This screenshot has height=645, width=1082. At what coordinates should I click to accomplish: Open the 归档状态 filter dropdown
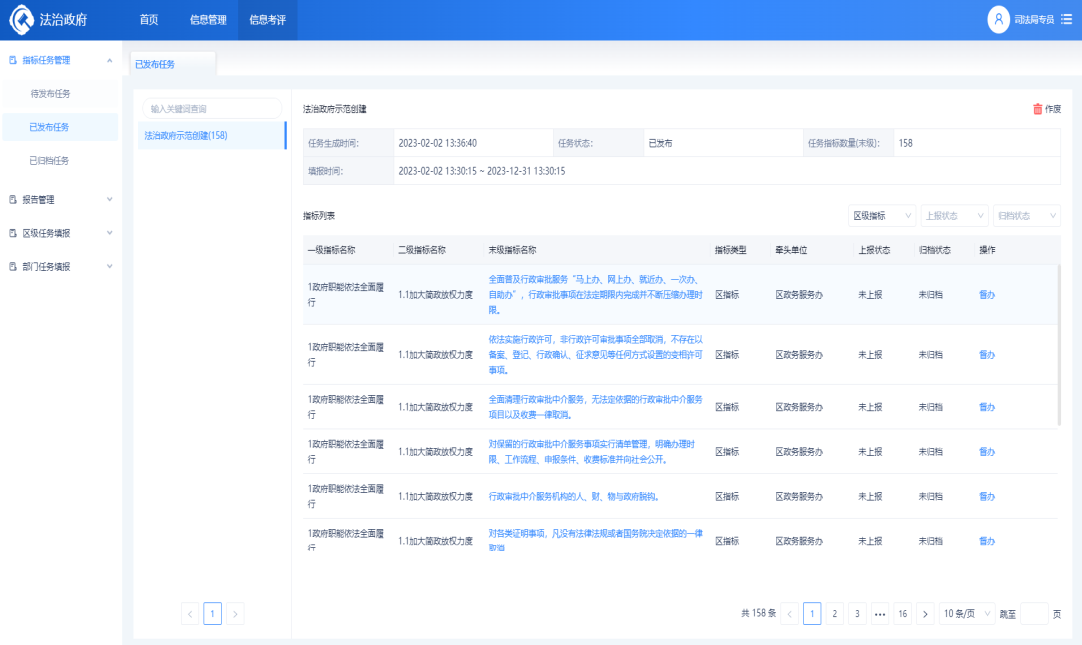click(x=1026, y=216)
